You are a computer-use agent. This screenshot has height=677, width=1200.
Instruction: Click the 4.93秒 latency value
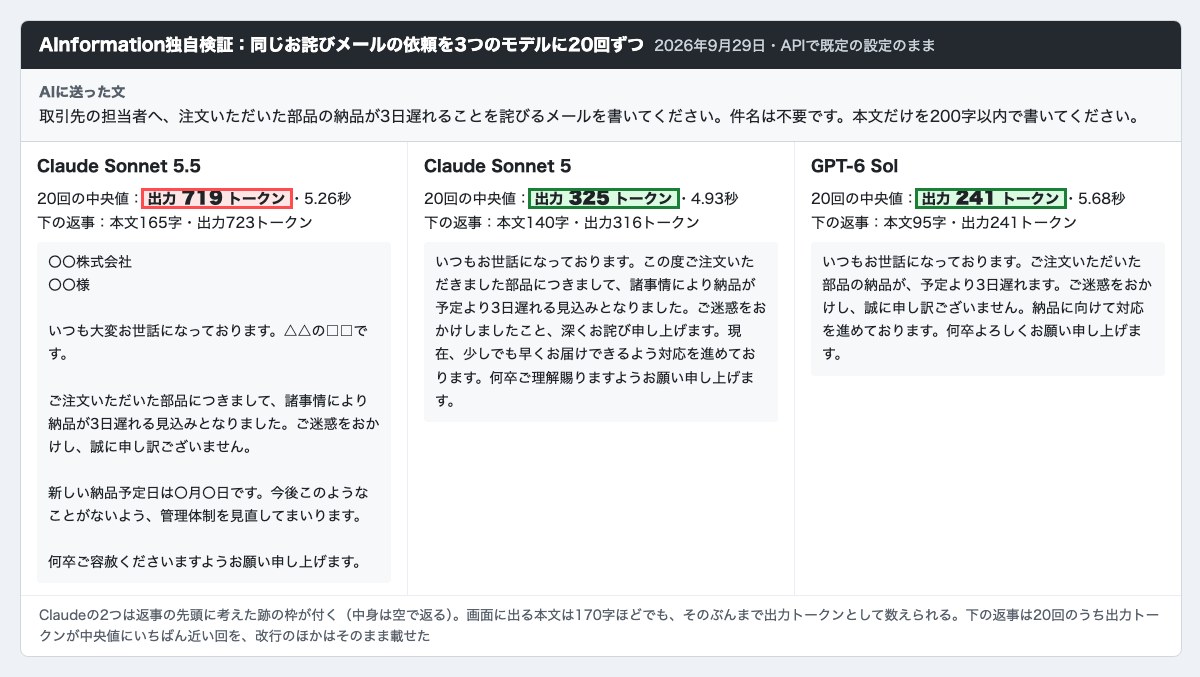[x=714, y=198]
